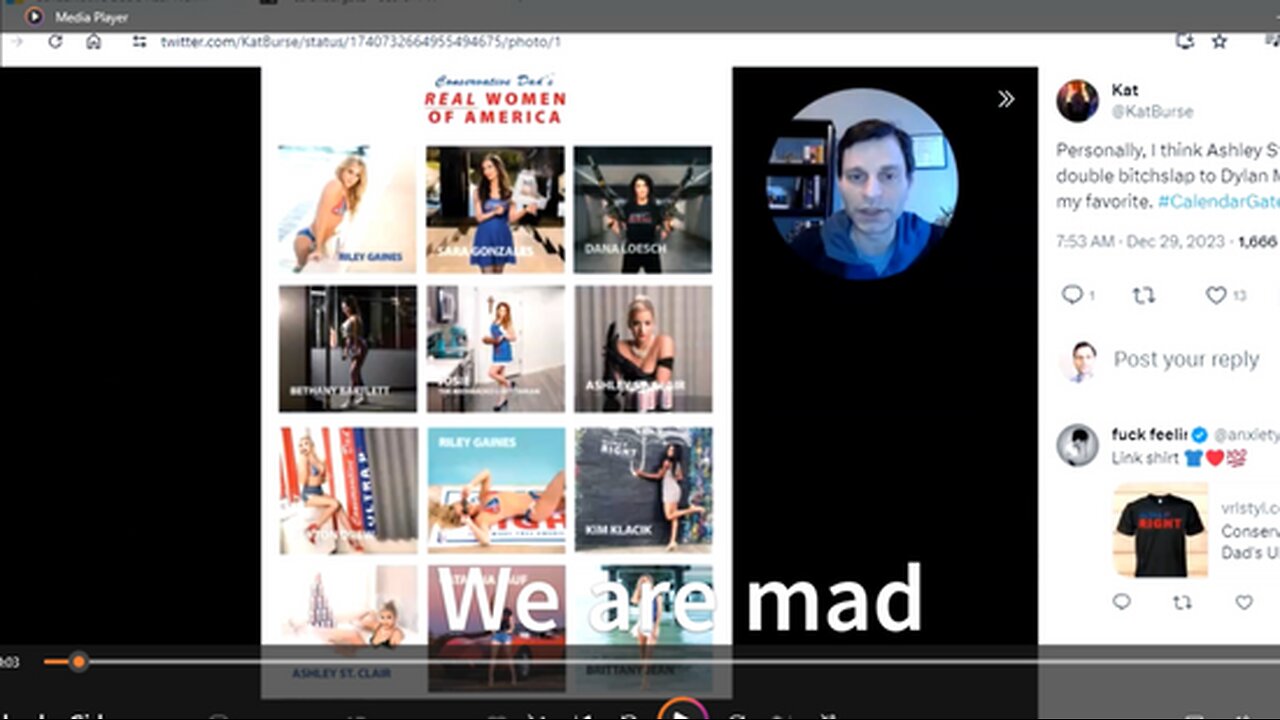The height and width of the screenshot is (720, 1280).
Task: Bookmark this page with the star icon
Action: [1219, 41]
